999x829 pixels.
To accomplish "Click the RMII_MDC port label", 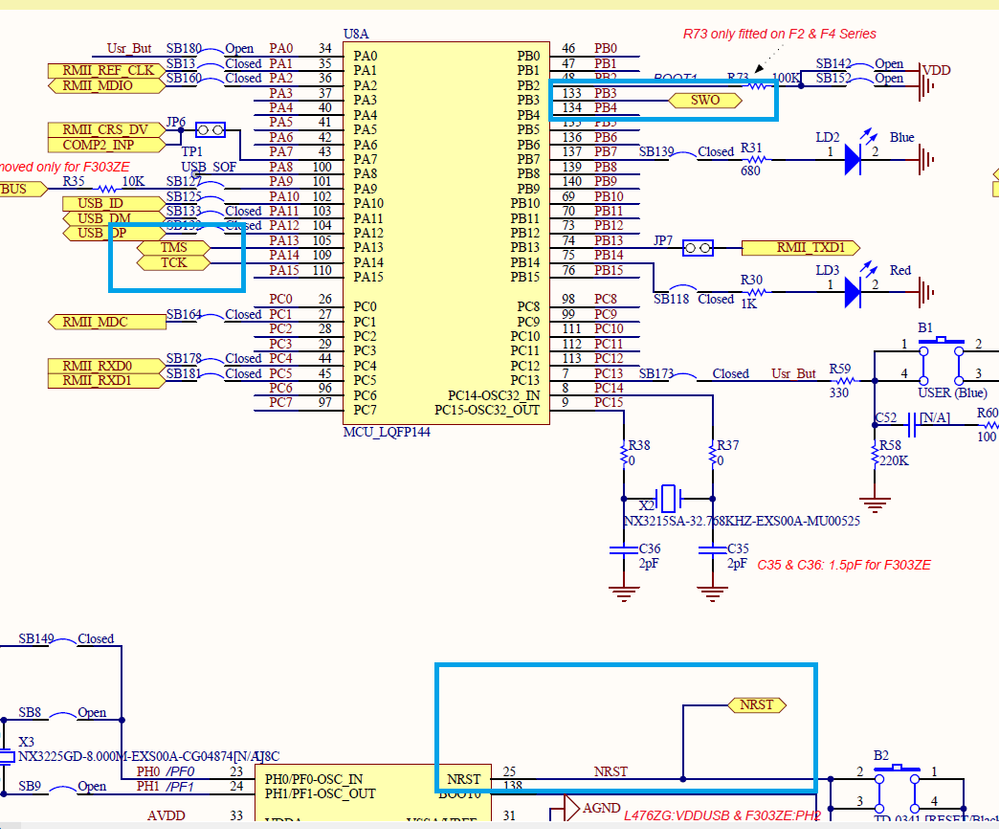I will coord(107,322).
